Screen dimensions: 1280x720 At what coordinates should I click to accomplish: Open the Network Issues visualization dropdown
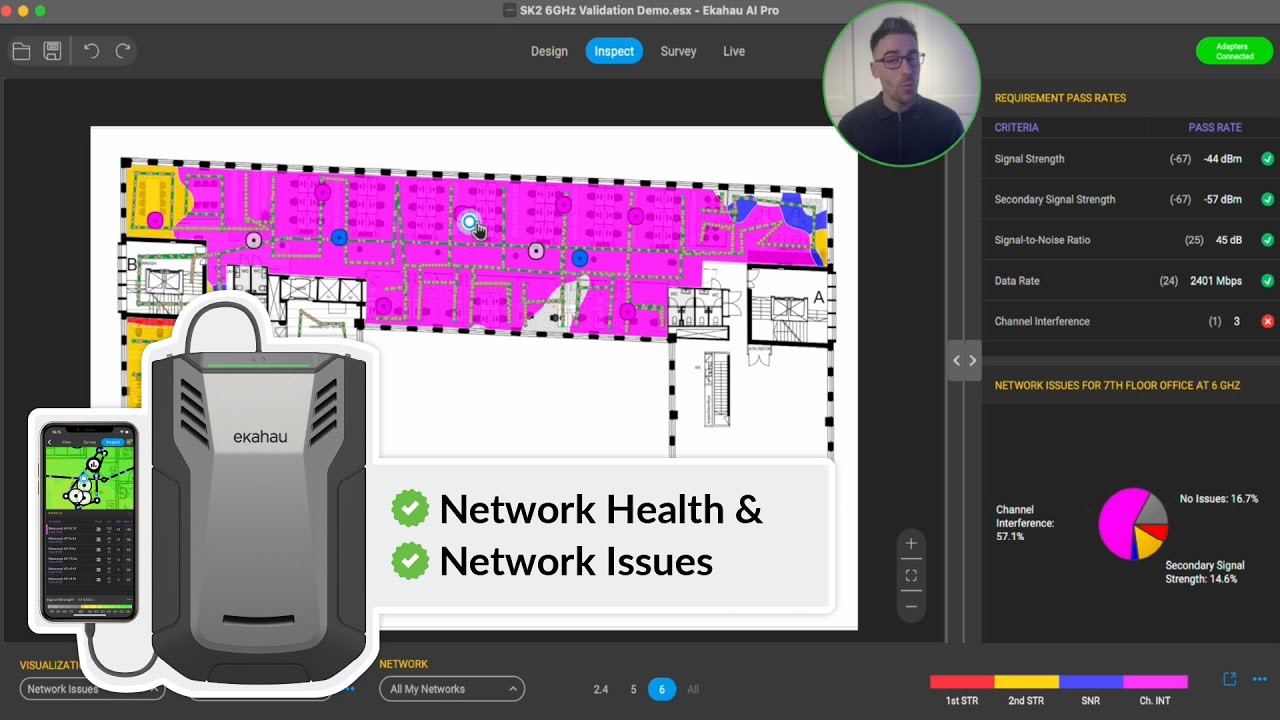click(92, 689)
